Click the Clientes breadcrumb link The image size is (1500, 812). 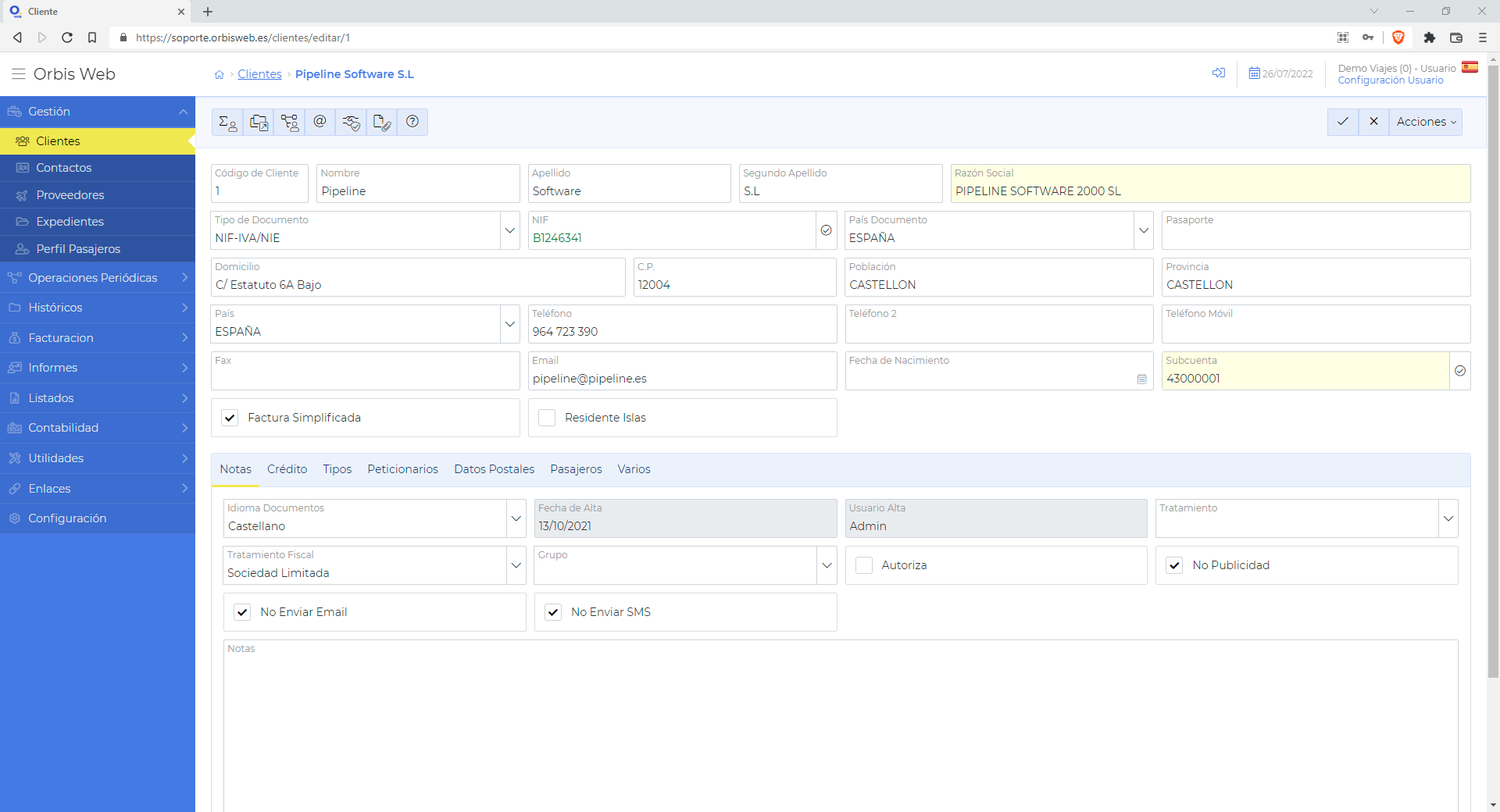tap(259, 74)
